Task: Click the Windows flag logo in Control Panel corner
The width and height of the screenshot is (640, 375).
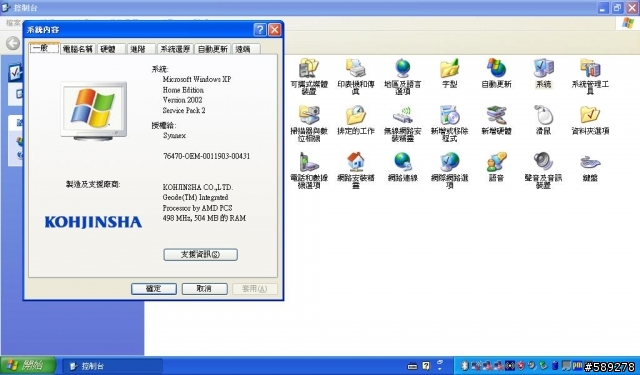Action: click(x=628, y=23)
